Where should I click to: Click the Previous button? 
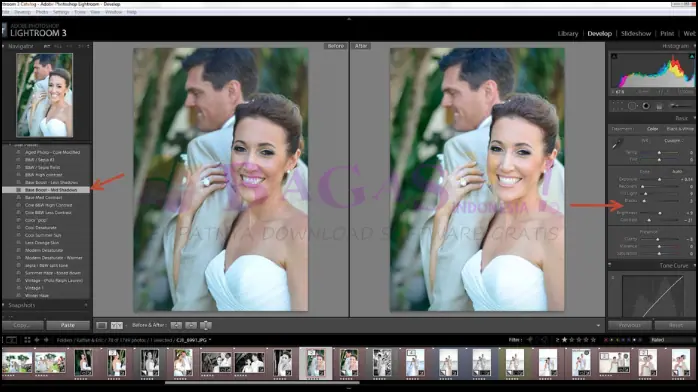tap(629, 325)
